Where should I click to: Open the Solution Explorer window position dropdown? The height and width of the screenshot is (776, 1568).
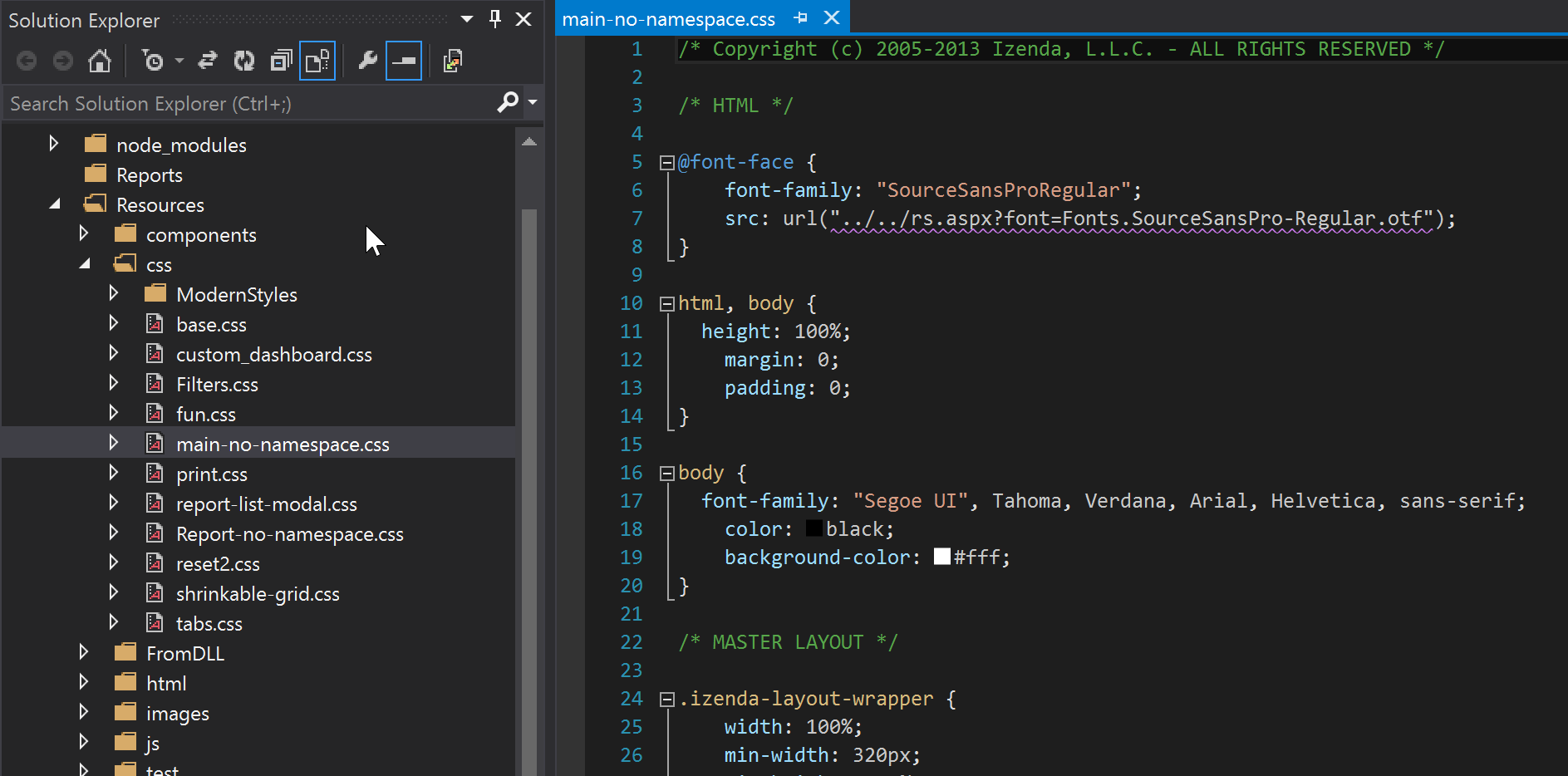[467, 18]
